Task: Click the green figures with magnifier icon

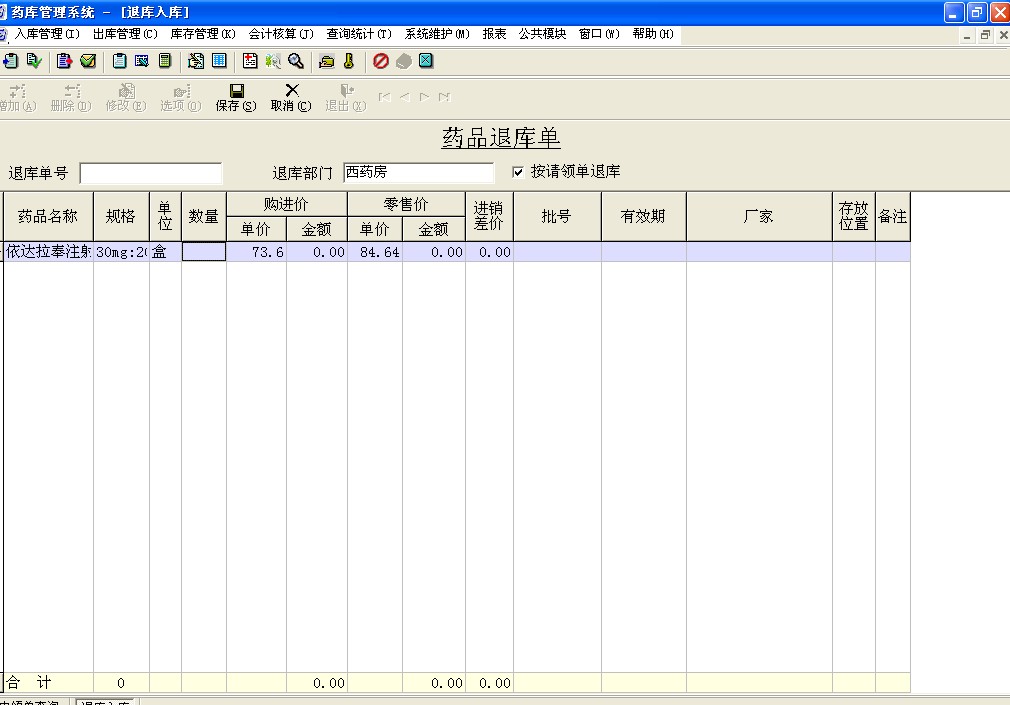Action: [x=273, y=61]
